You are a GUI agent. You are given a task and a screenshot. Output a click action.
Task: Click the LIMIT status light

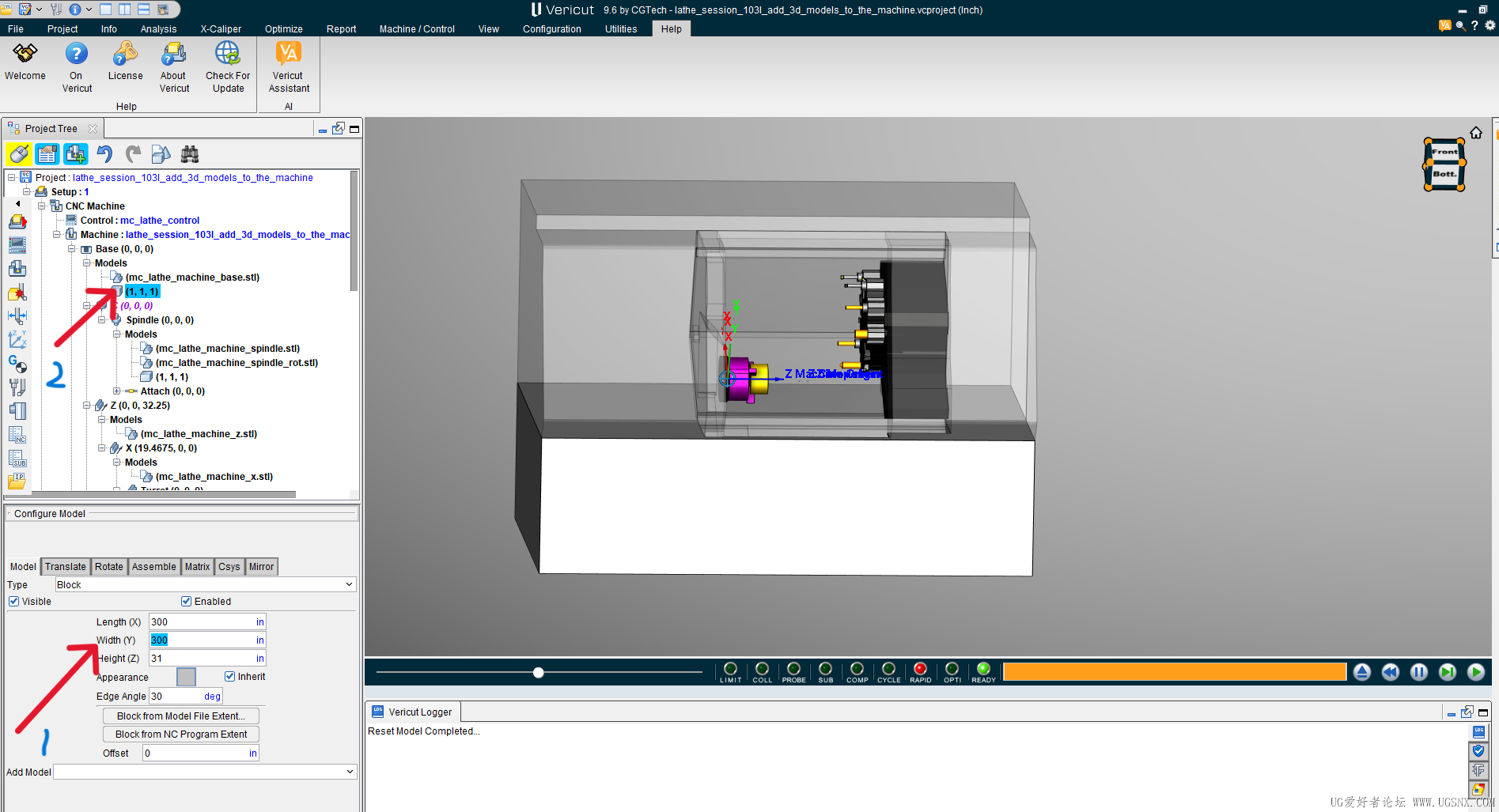[730, 672]
